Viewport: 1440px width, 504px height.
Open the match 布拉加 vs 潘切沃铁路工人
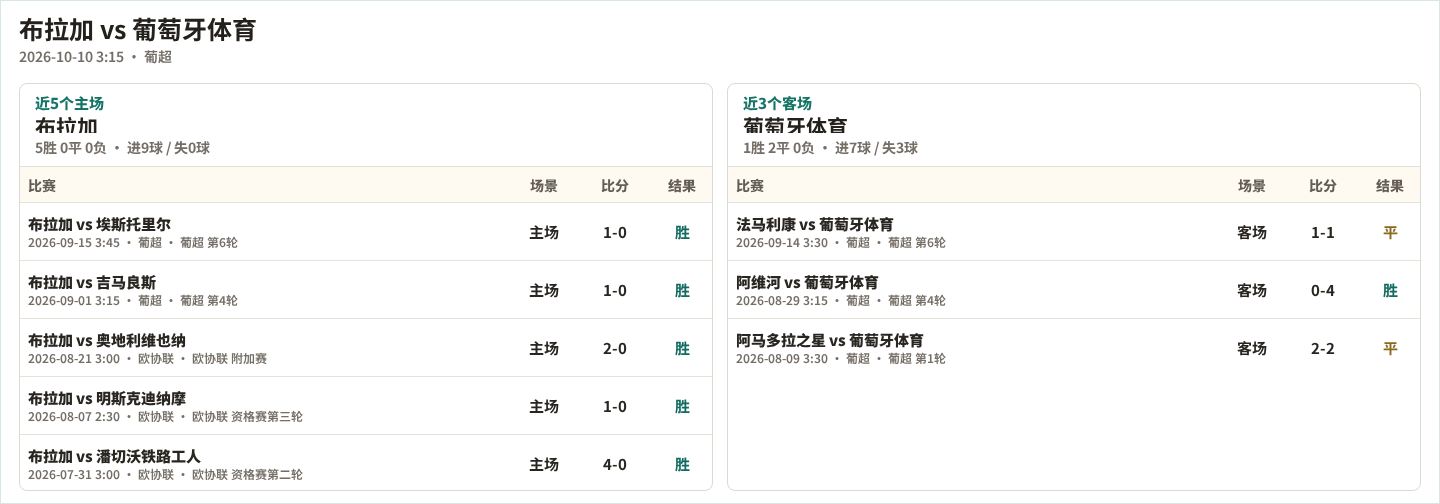pyautogui.click(x=114, y=456)
